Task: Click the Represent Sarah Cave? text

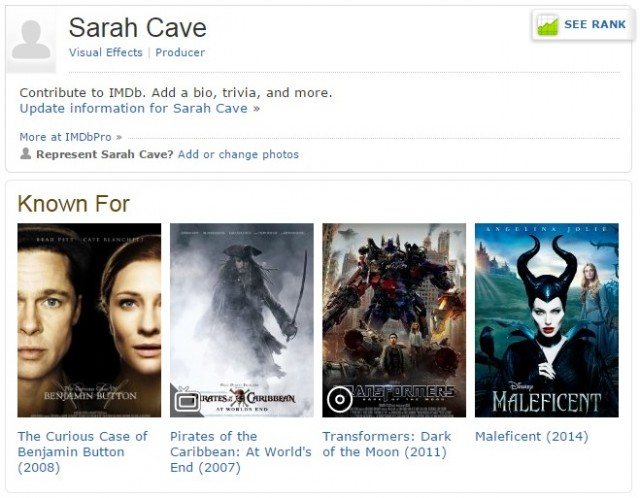Action: [105, 154]
